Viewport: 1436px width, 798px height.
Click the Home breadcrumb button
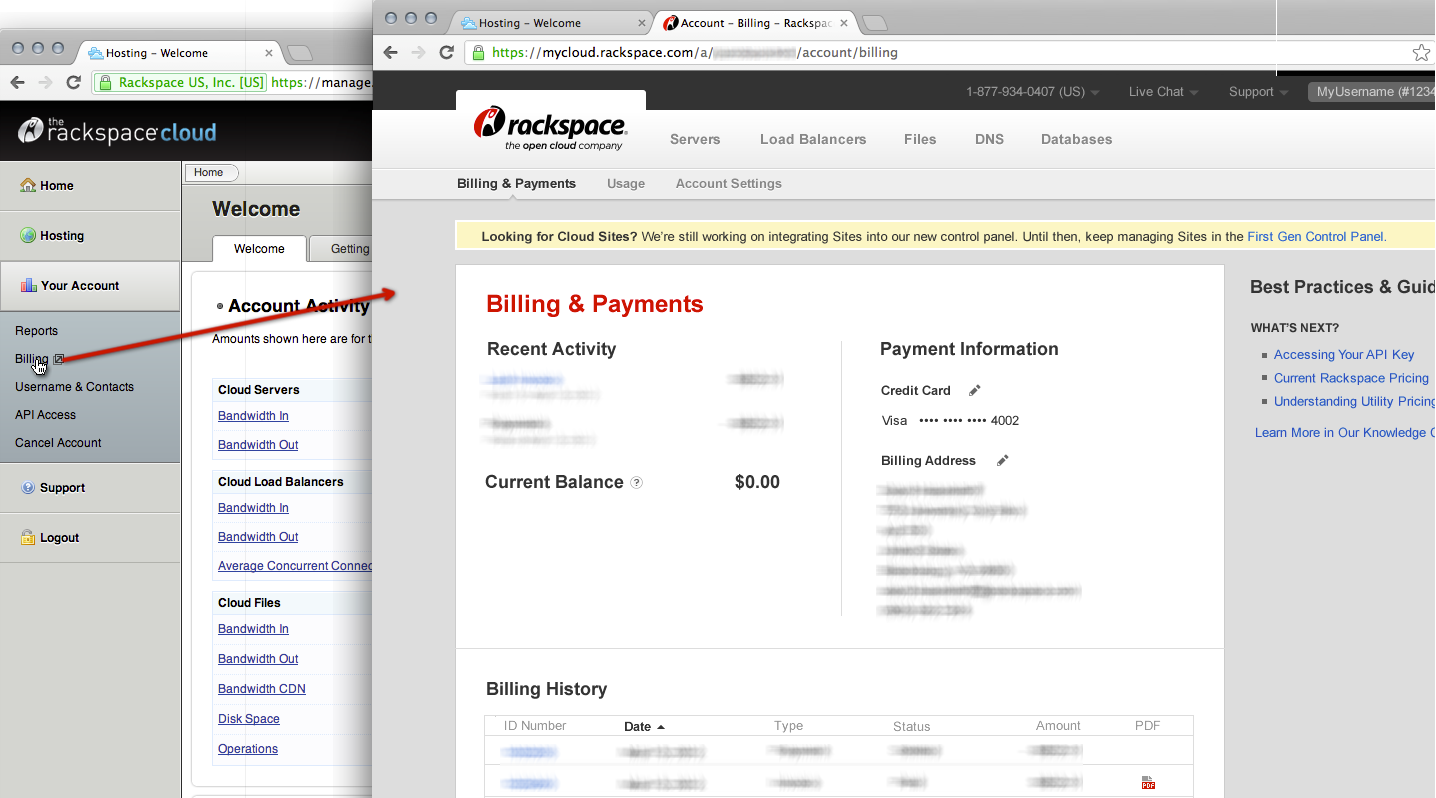coord(211,173)
